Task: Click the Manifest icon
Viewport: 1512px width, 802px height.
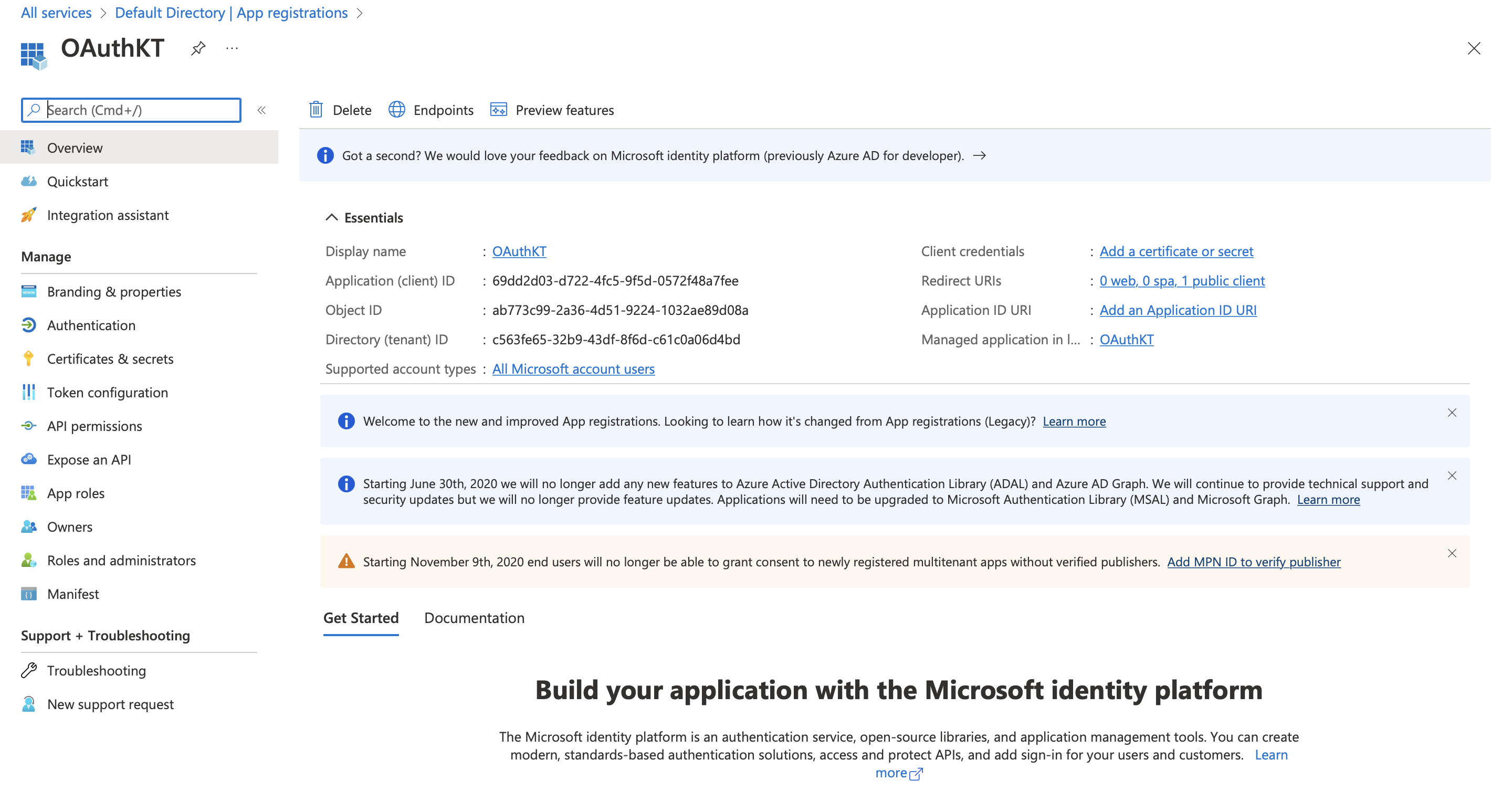Action: click(28, 594)
